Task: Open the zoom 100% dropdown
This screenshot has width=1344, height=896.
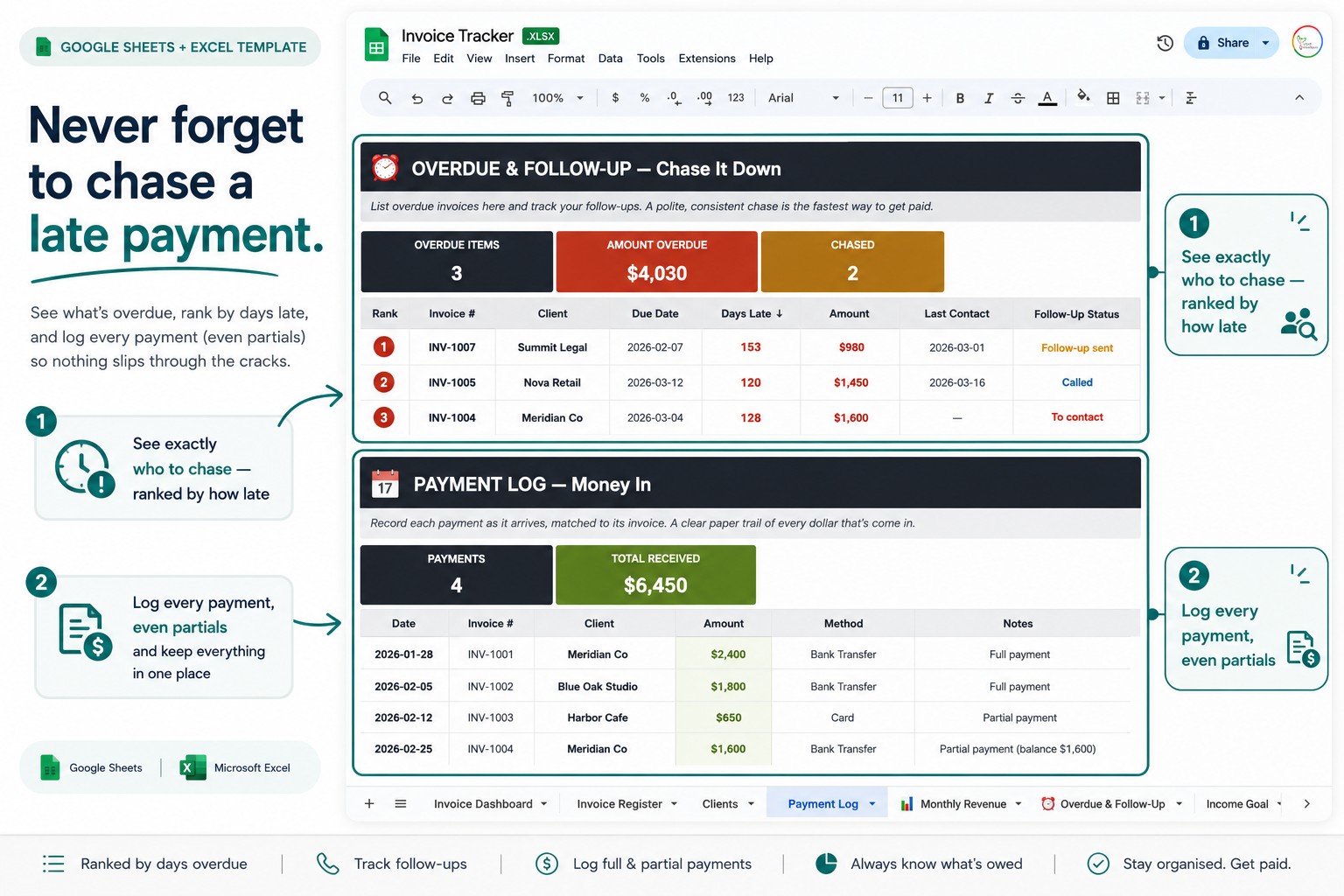Action: pos(557,98)
